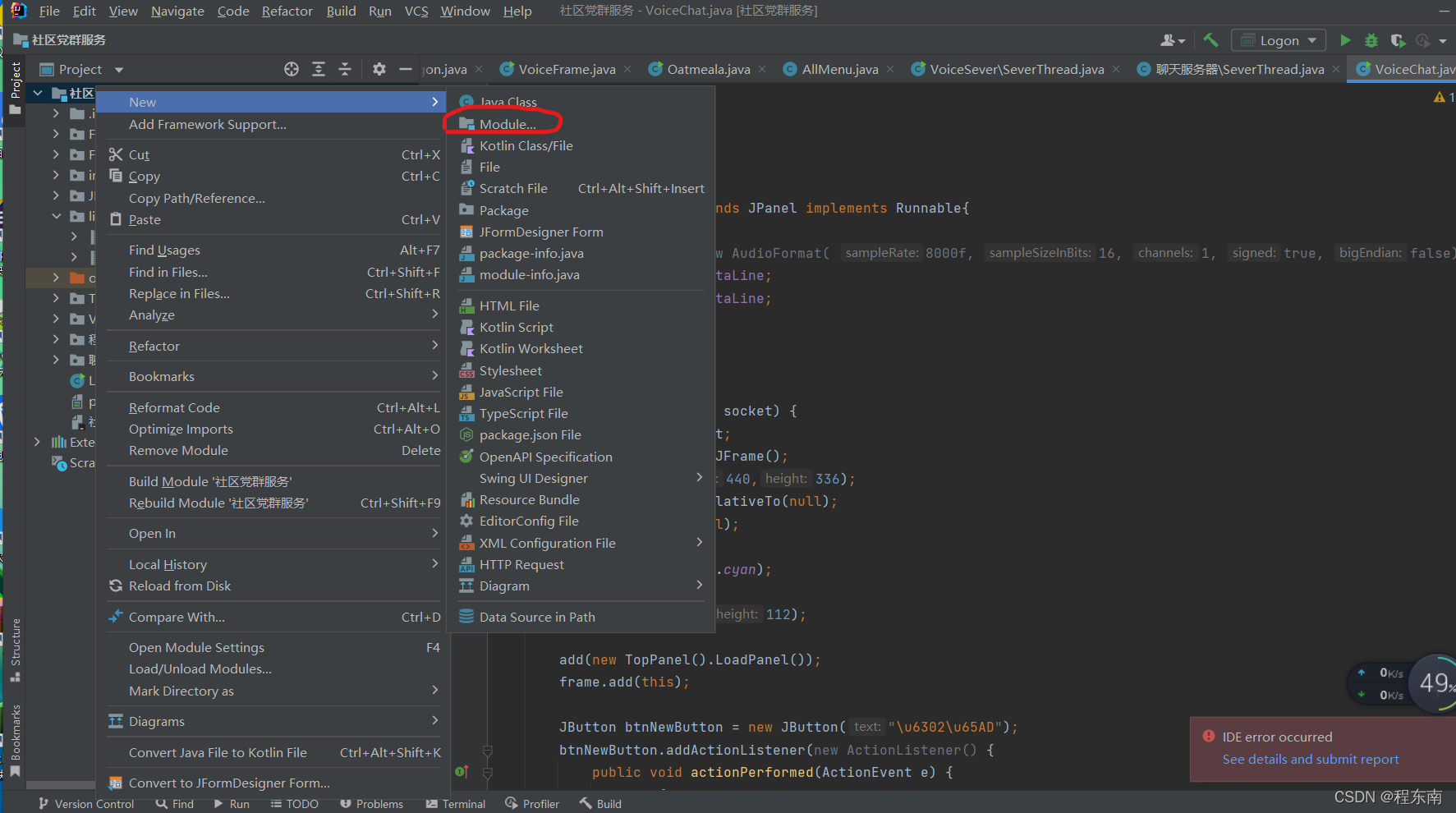Close the AllMenu.java tab
Viewport: 1456px width, 813px height.
coord(890,70)
